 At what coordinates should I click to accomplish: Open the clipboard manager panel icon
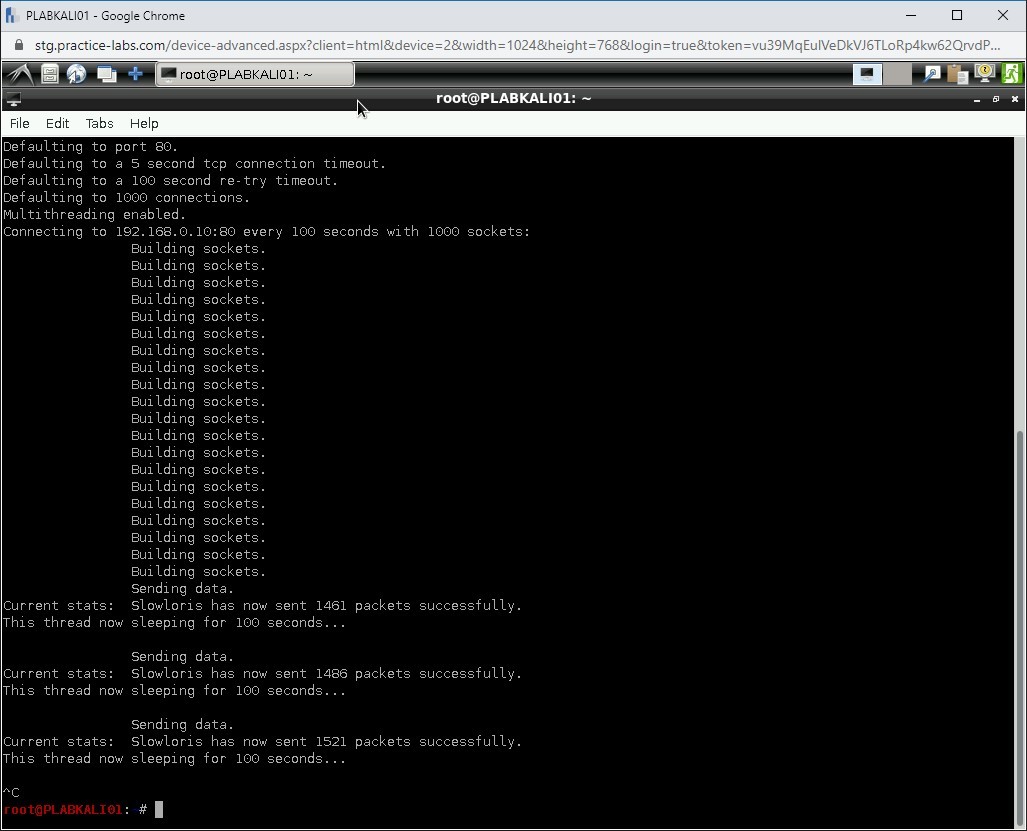click(x=957, y=73)
